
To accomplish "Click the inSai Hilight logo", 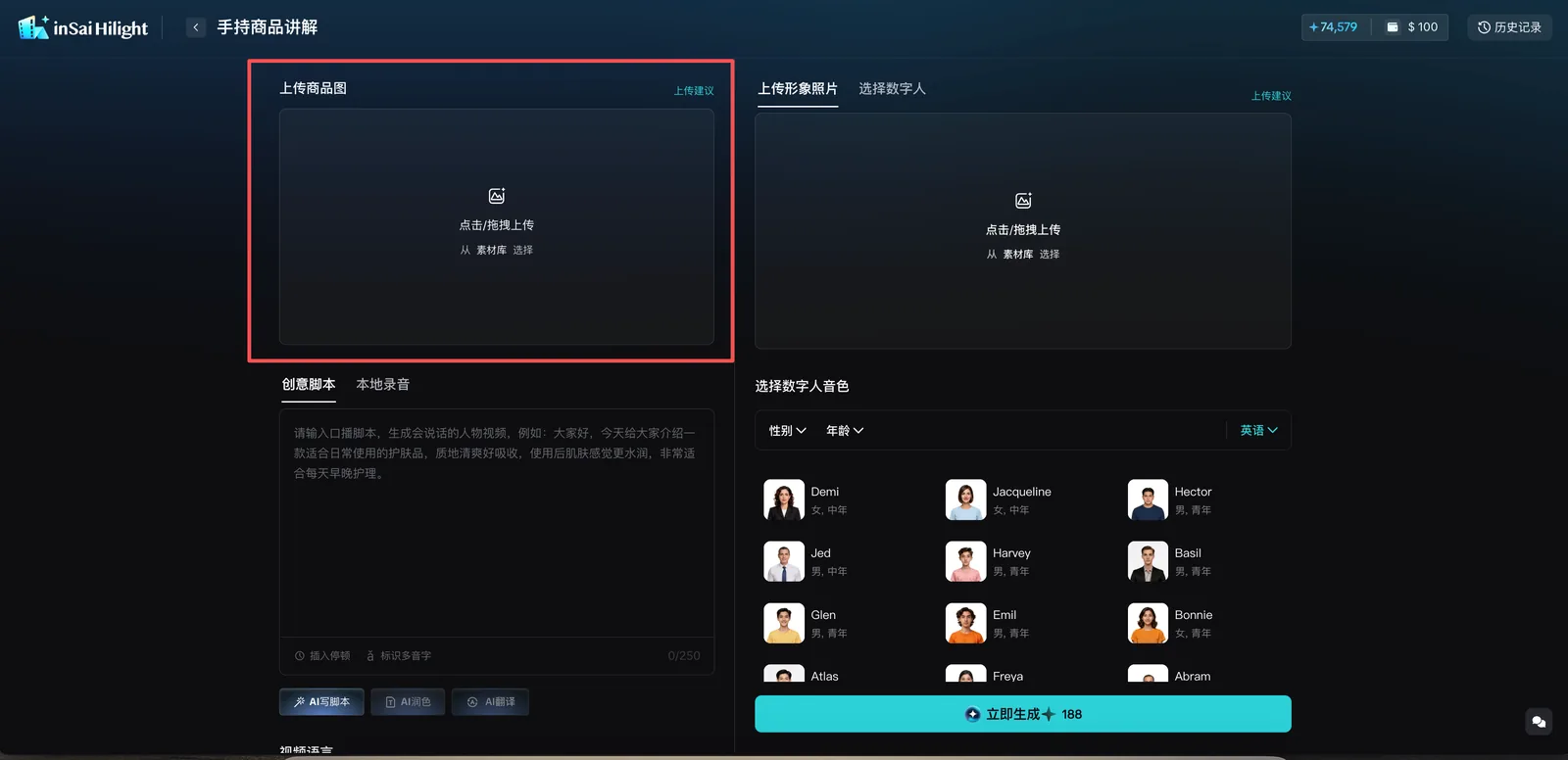I will click(83, 27).
